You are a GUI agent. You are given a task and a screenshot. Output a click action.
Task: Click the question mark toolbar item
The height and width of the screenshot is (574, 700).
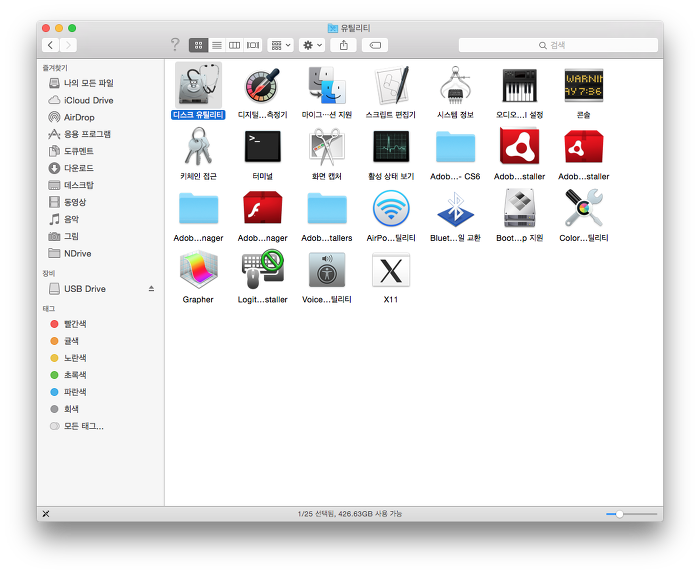tap(175, 45)
